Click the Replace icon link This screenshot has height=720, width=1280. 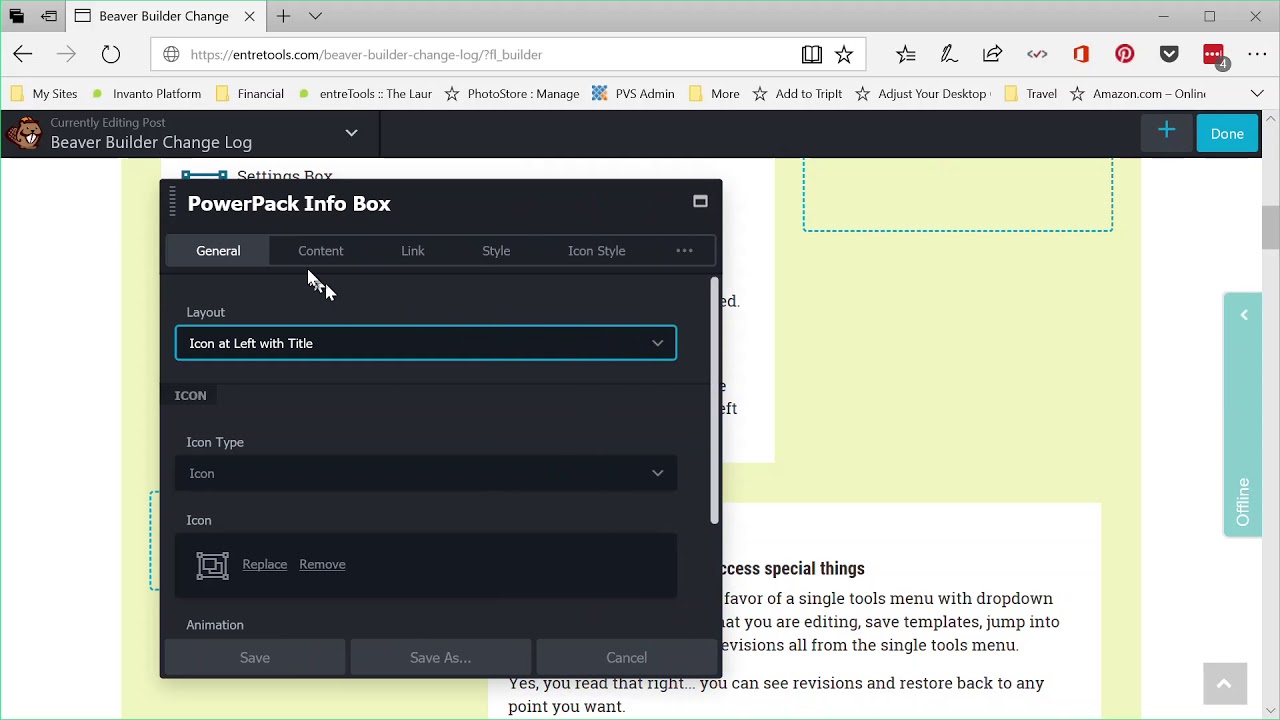(x=265, y=564)
